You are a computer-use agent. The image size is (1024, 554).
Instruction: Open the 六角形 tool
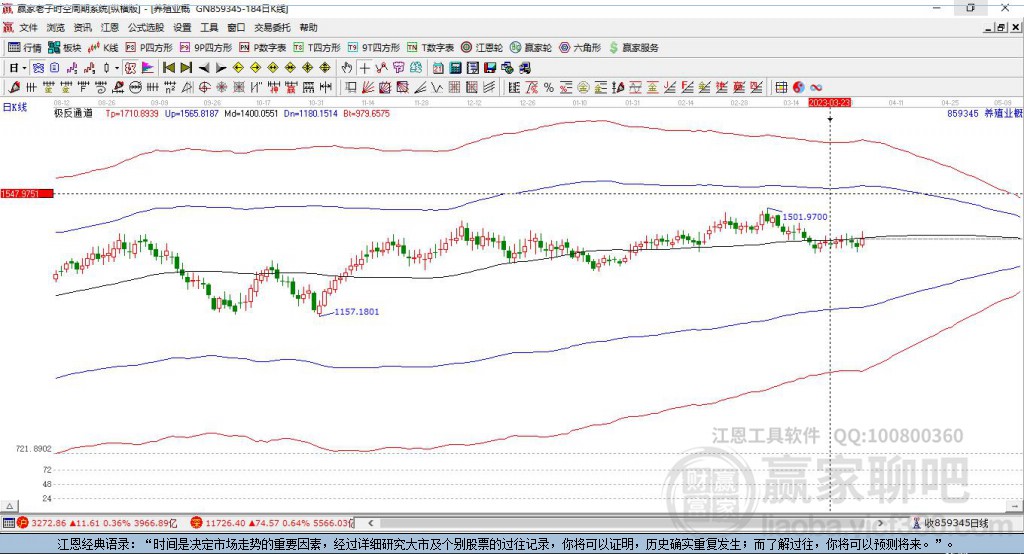(580, 48)
